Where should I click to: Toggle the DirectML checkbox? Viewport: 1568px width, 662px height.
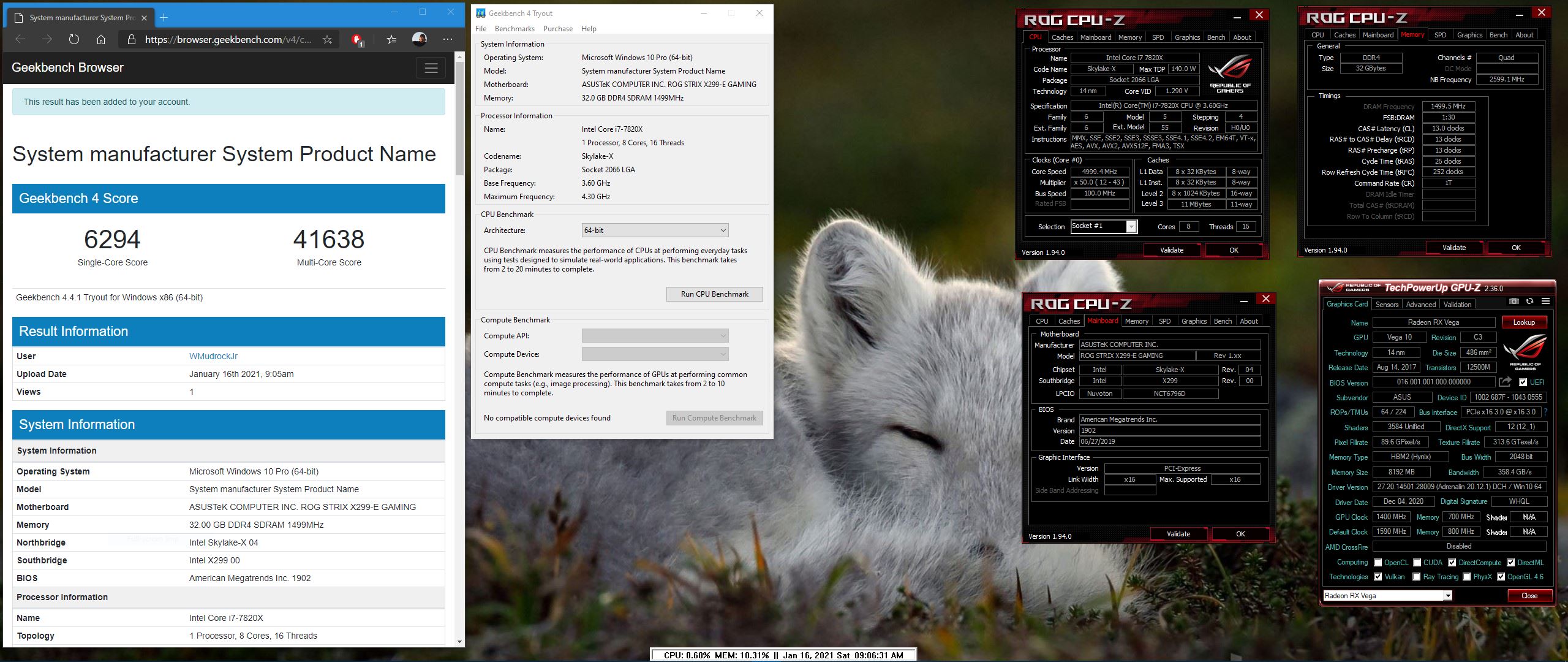click(x=1510, y=562)
